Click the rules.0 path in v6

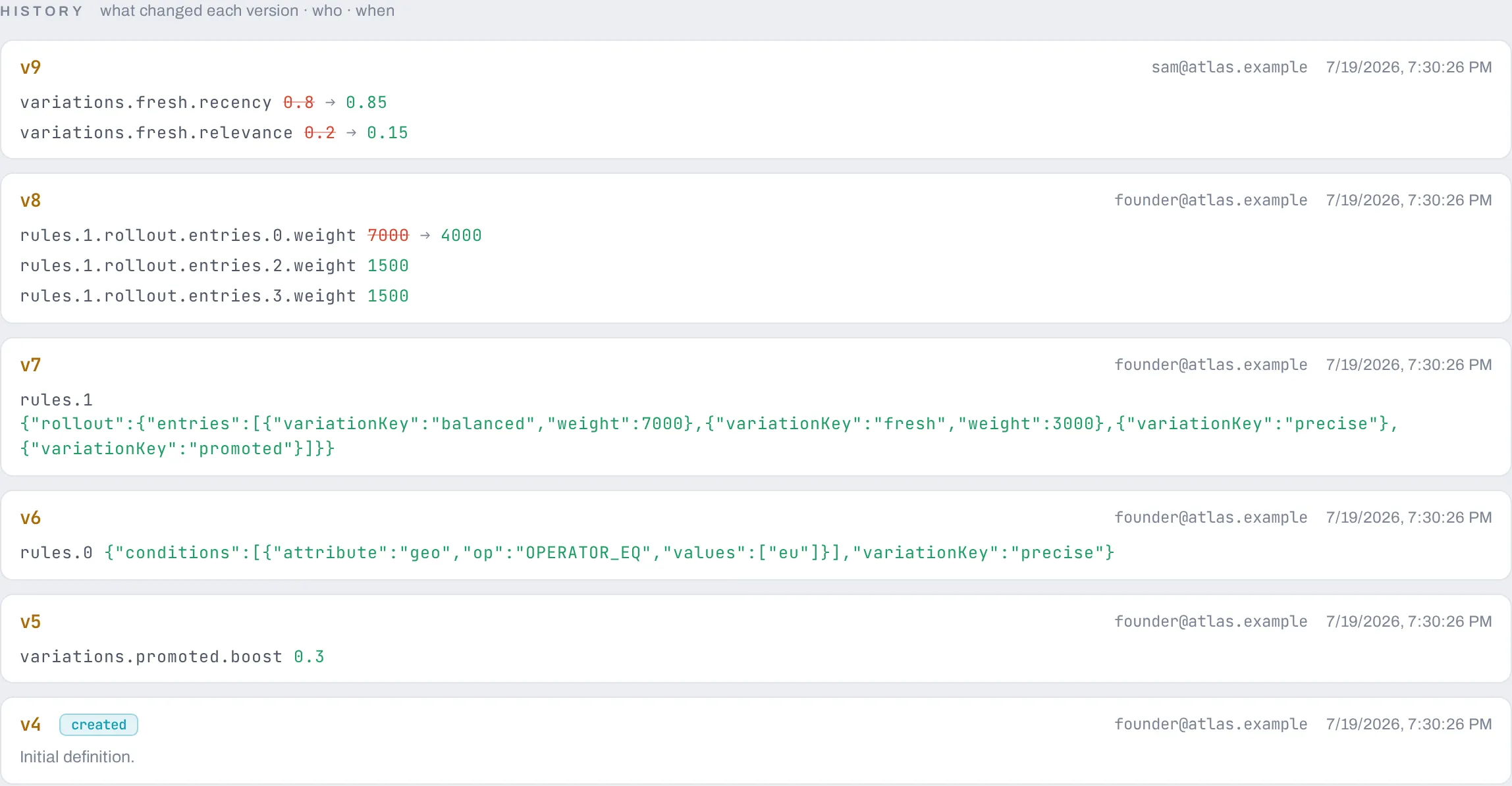point(57,553)
